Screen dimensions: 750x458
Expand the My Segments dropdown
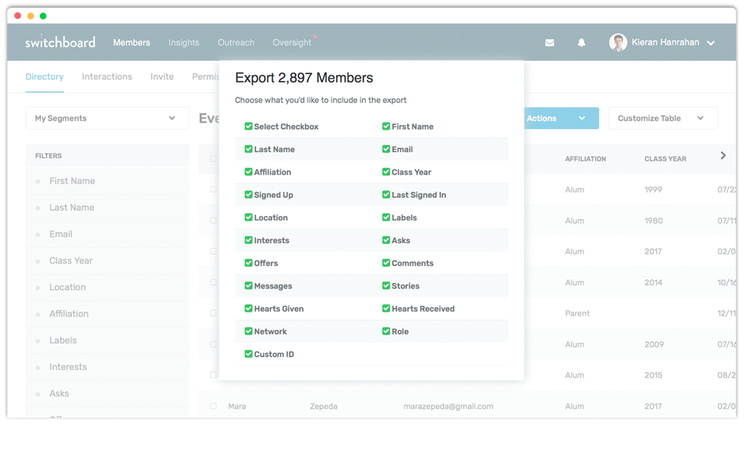coord(107,118)
